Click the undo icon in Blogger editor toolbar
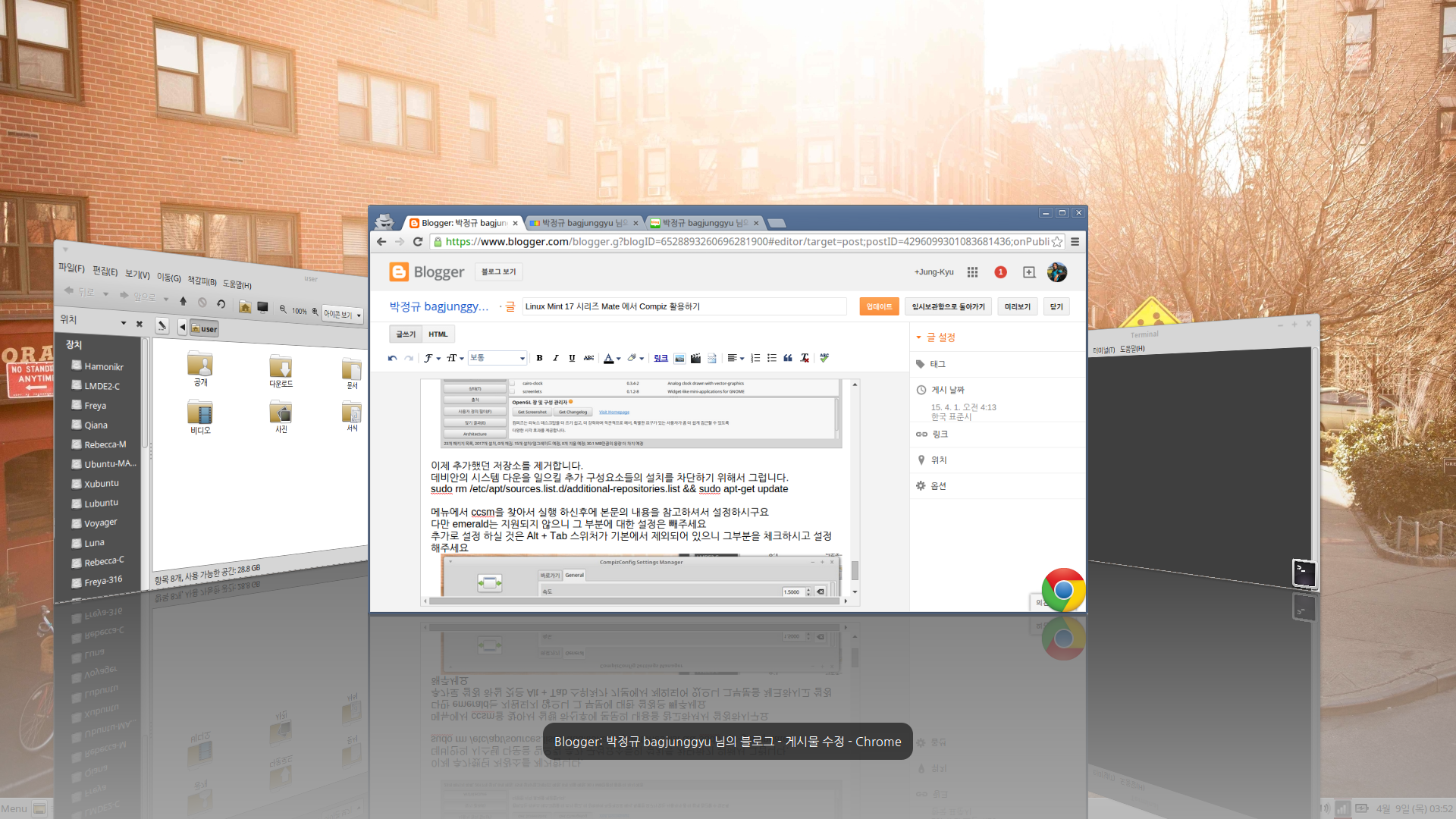Image resolution: width=1456 pixels, height=819 pixels. (392, 358)
